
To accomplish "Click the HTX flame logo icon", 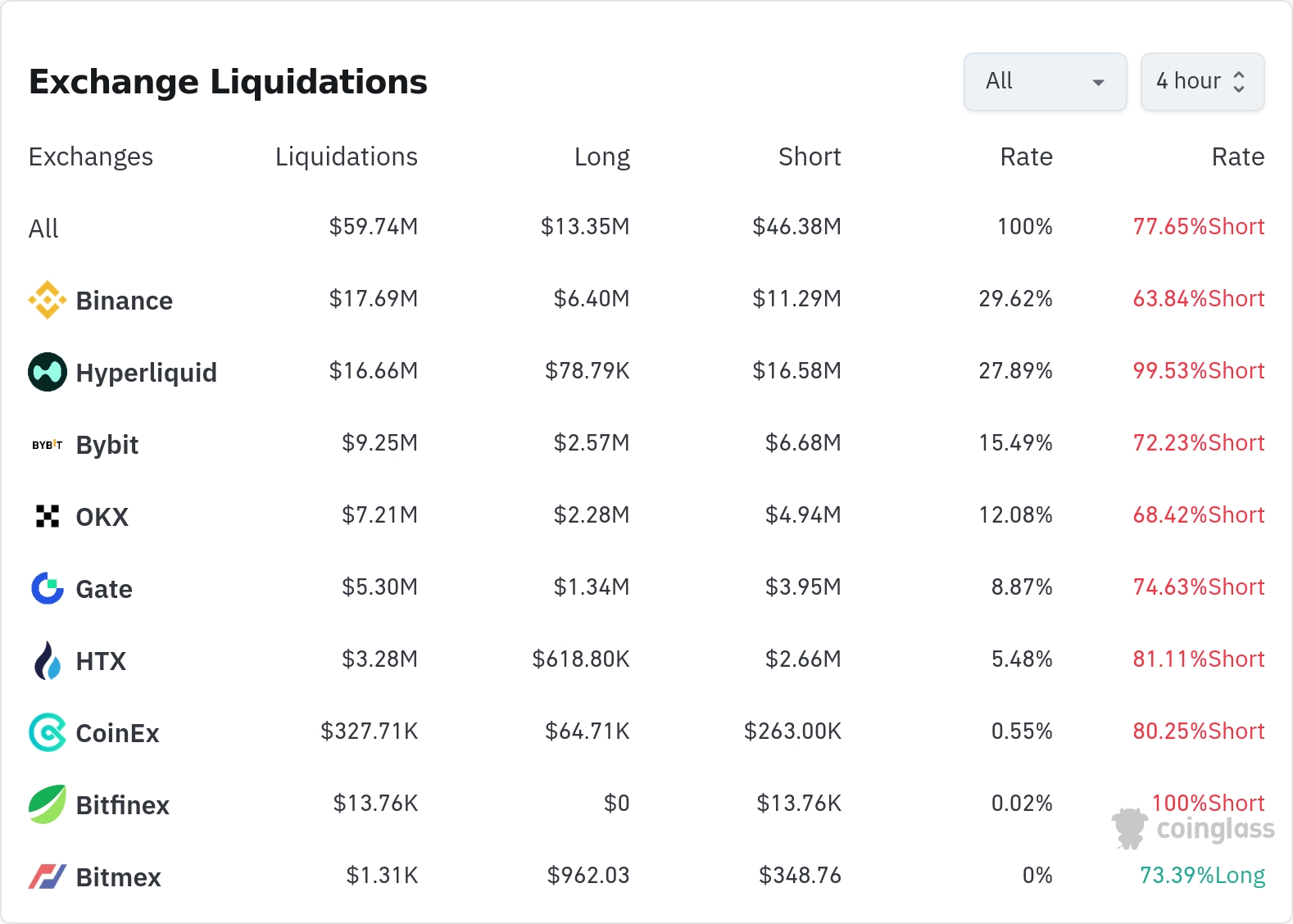I will [48, 660].
